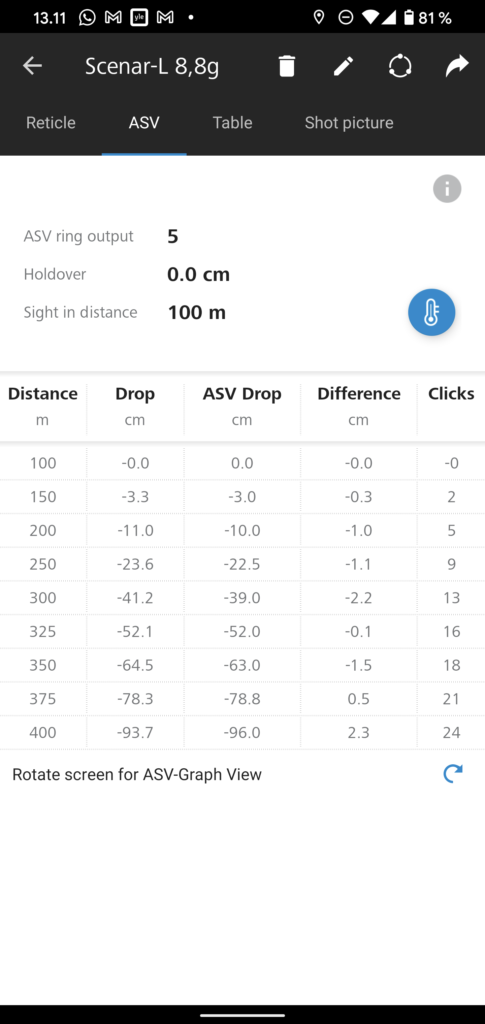Tap the back arrow icon
Image resolution: width=485 pixels, height=1024 pixels.
[x=32, y=66]
